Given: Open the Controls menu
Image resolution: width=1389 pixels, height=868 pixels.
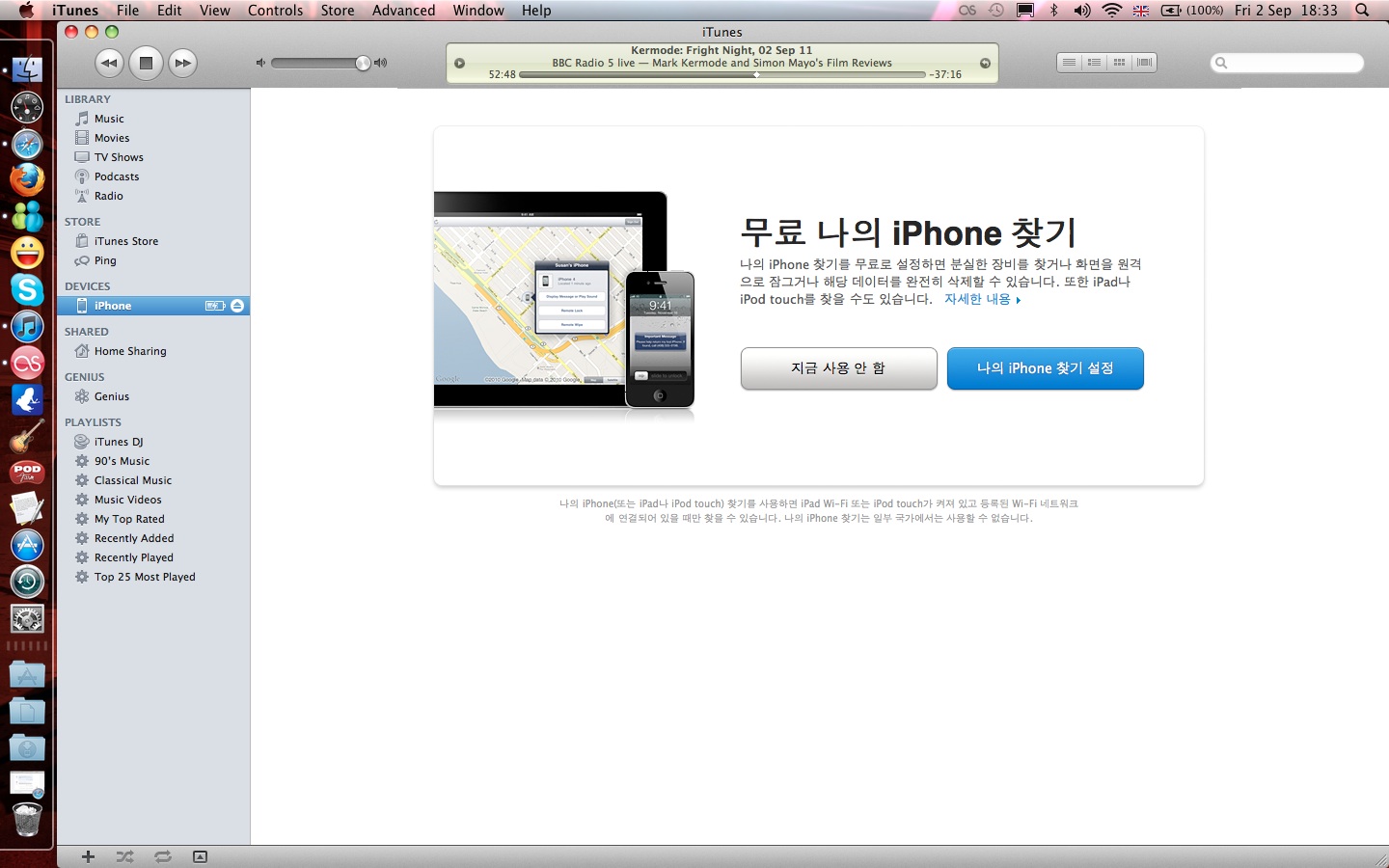Looking at the screenshot, I should (x=275, y=11).
